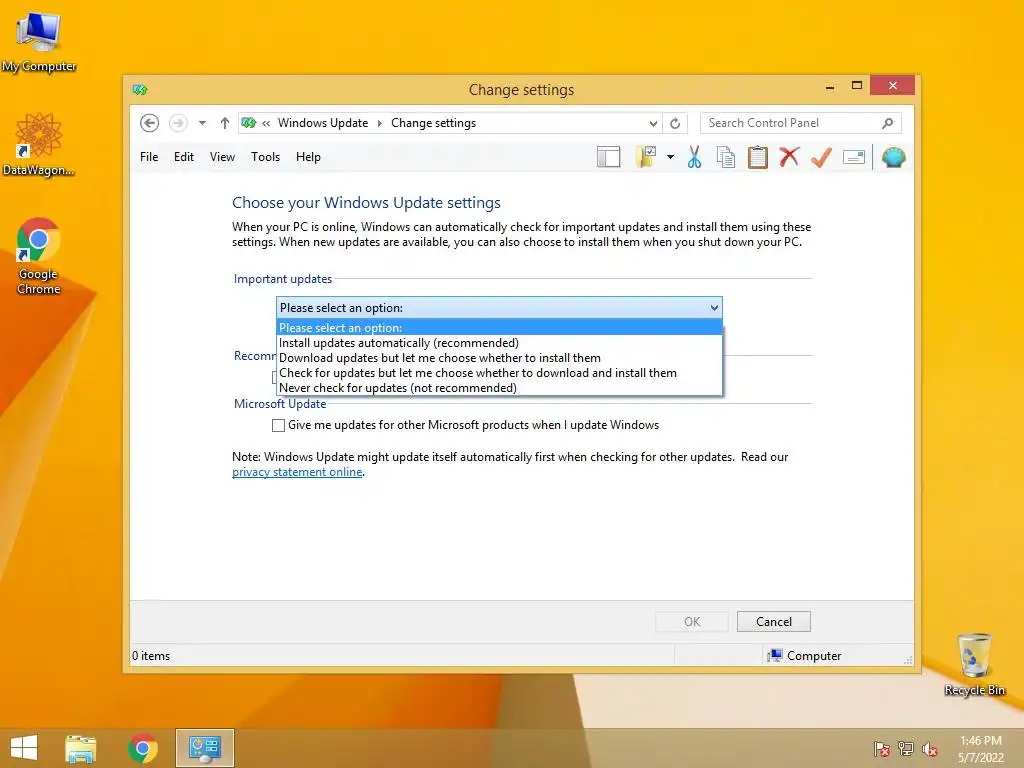Open the View menu
The height and width of the screenshot is (768, 1024).
pyautogui.click(x=222, y=157)
